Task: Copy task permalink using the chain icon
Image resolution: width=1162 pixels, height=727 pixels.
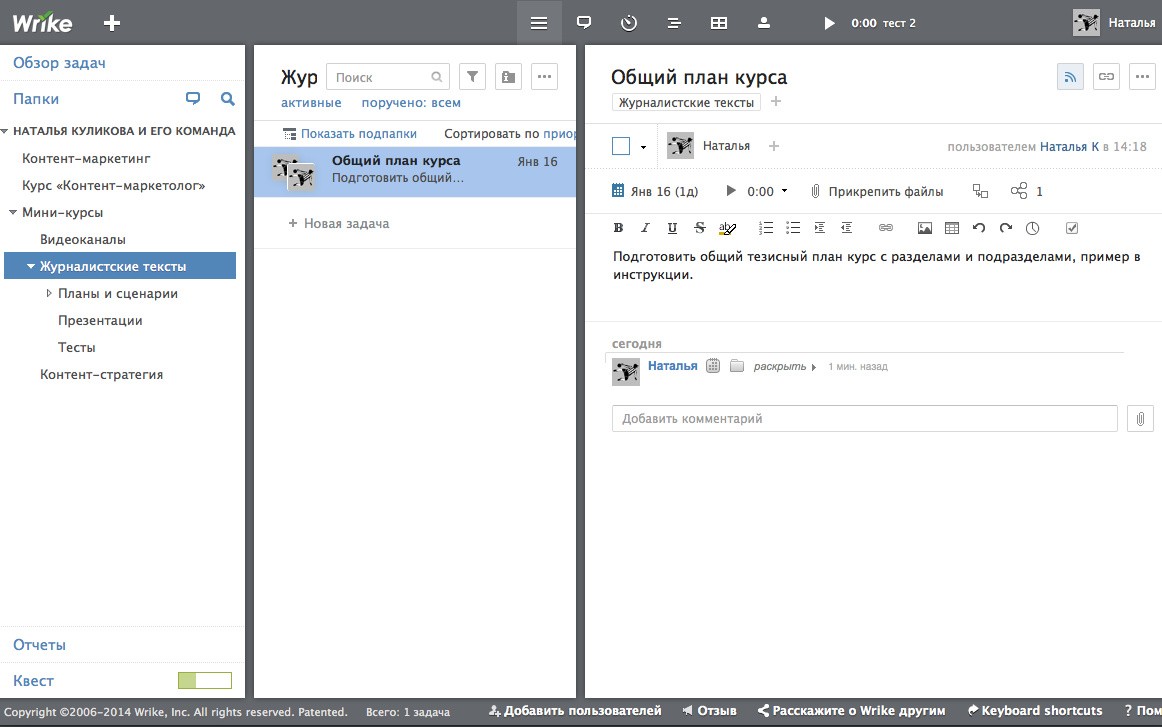Action: click(x=1106, y=77)
